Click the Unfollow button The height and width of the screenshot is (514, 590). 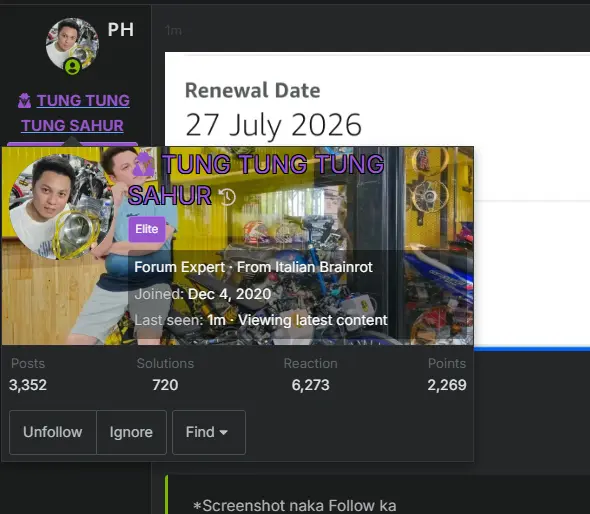click(x=53, y=432)
